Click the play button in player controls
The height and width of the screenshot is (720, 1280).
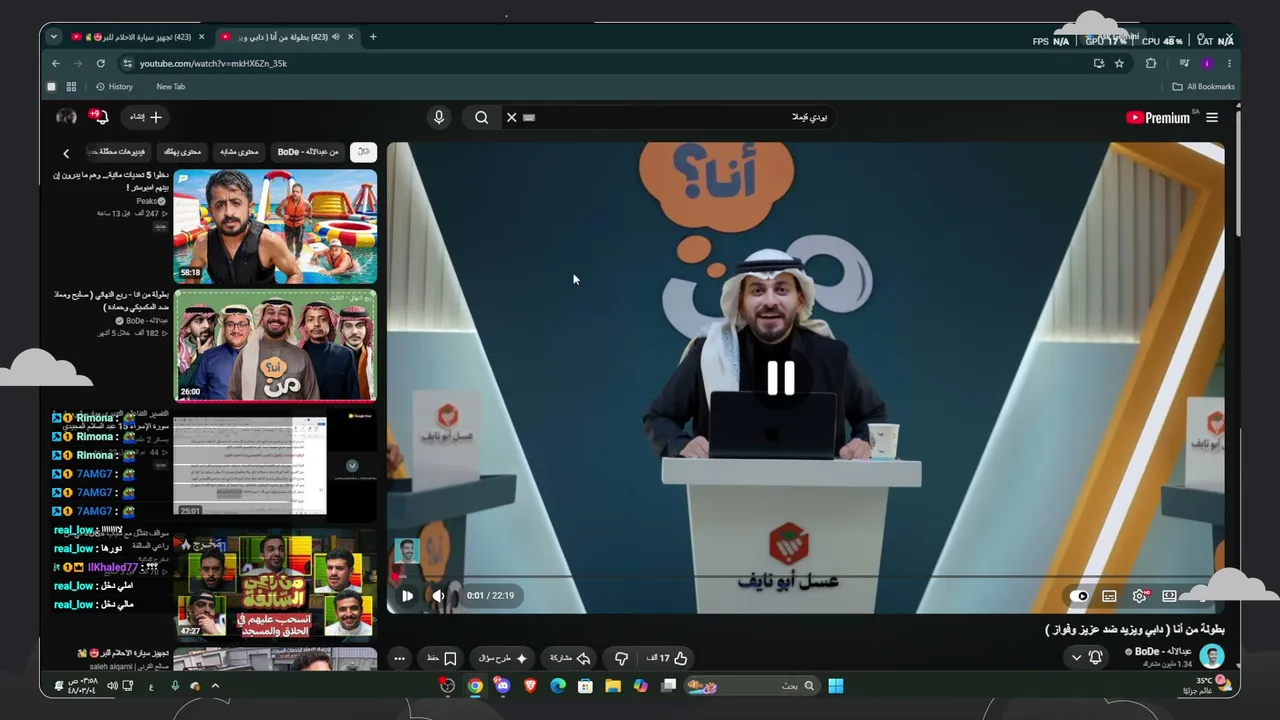pyautogui.click(x=407, y=595)
